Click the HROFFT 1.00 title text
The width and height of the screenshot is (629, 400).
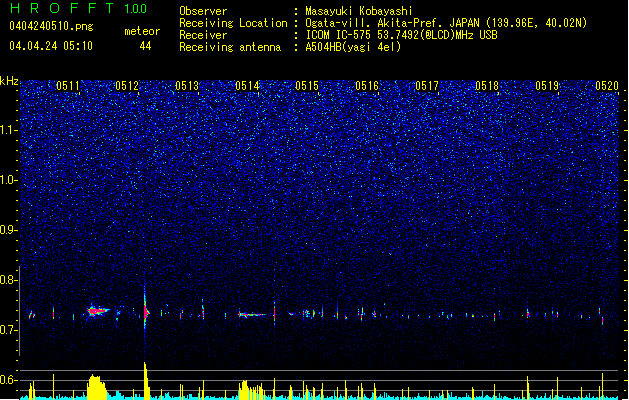coord(79,8)
